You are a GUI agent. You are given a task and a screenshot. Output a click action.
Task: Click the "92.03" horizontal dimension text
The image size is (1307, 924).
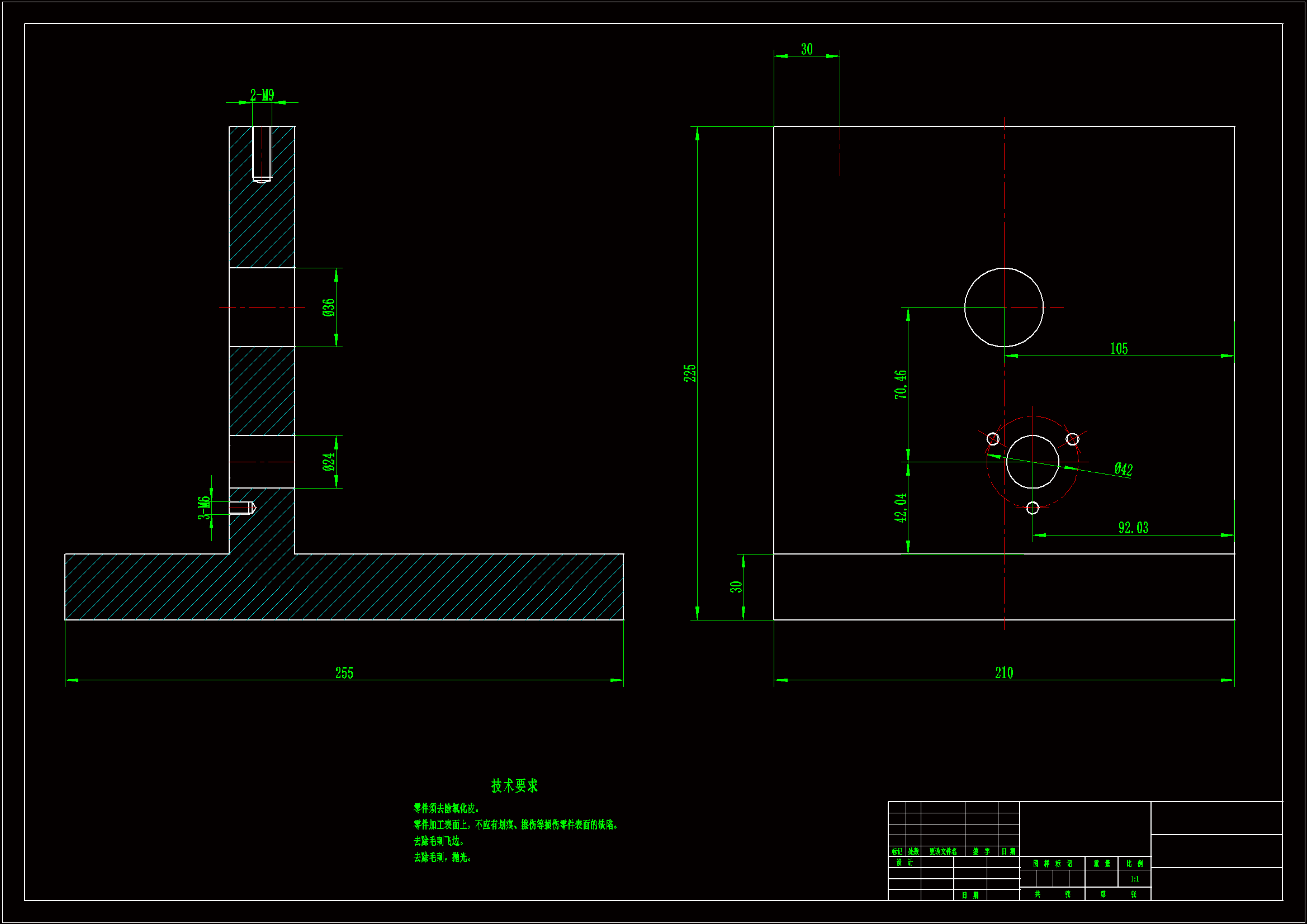point(1133,528)
